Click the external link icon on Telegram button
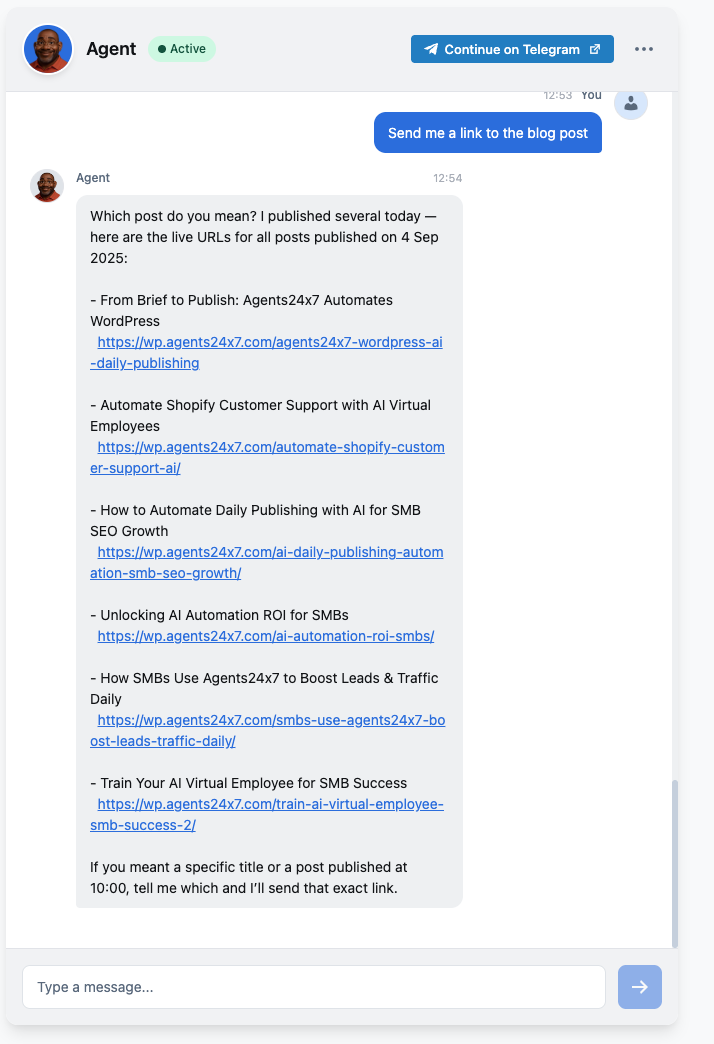 click(x=593, y=48)
